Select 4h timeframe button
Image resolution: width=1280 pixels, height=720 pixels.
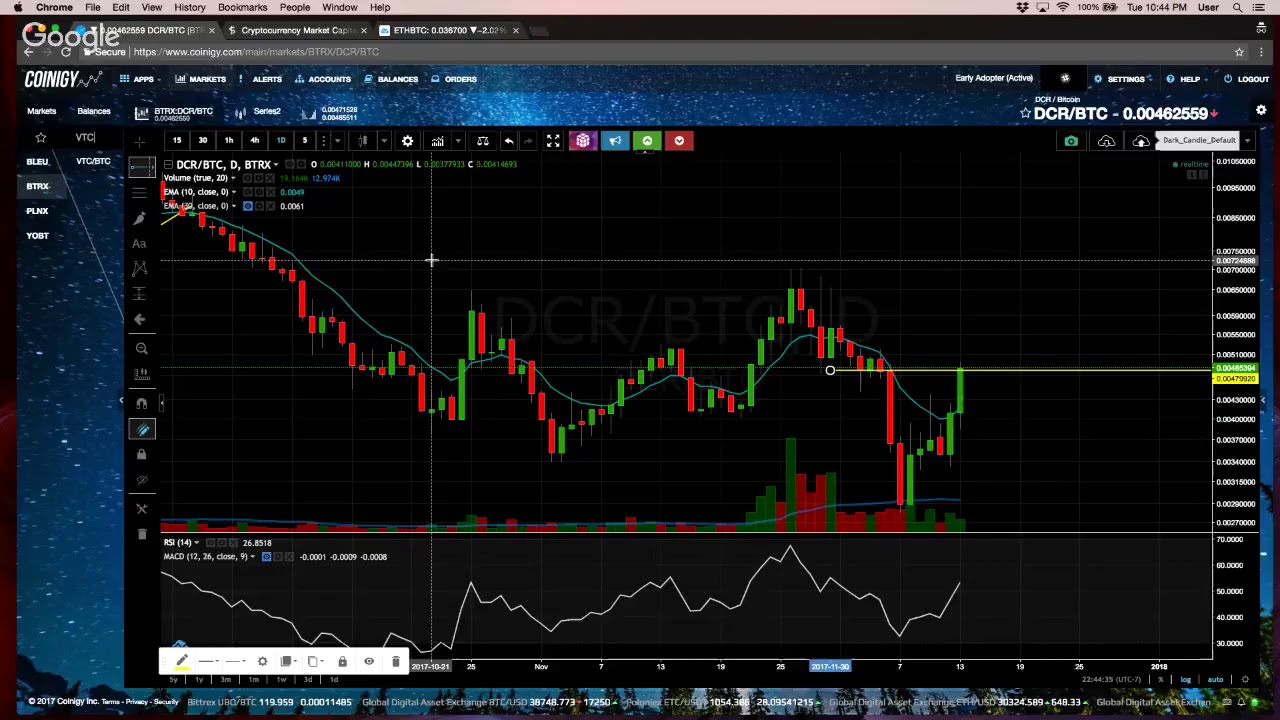pyautogui.click(x=254, y=141)
